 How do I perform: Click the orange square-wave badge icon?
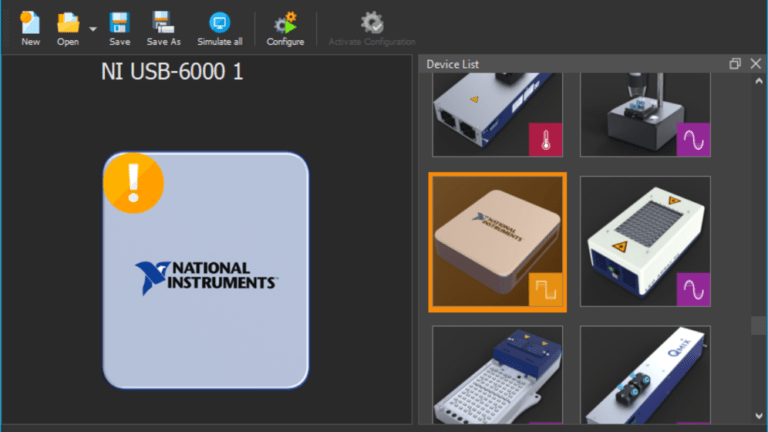click(545, 290)
